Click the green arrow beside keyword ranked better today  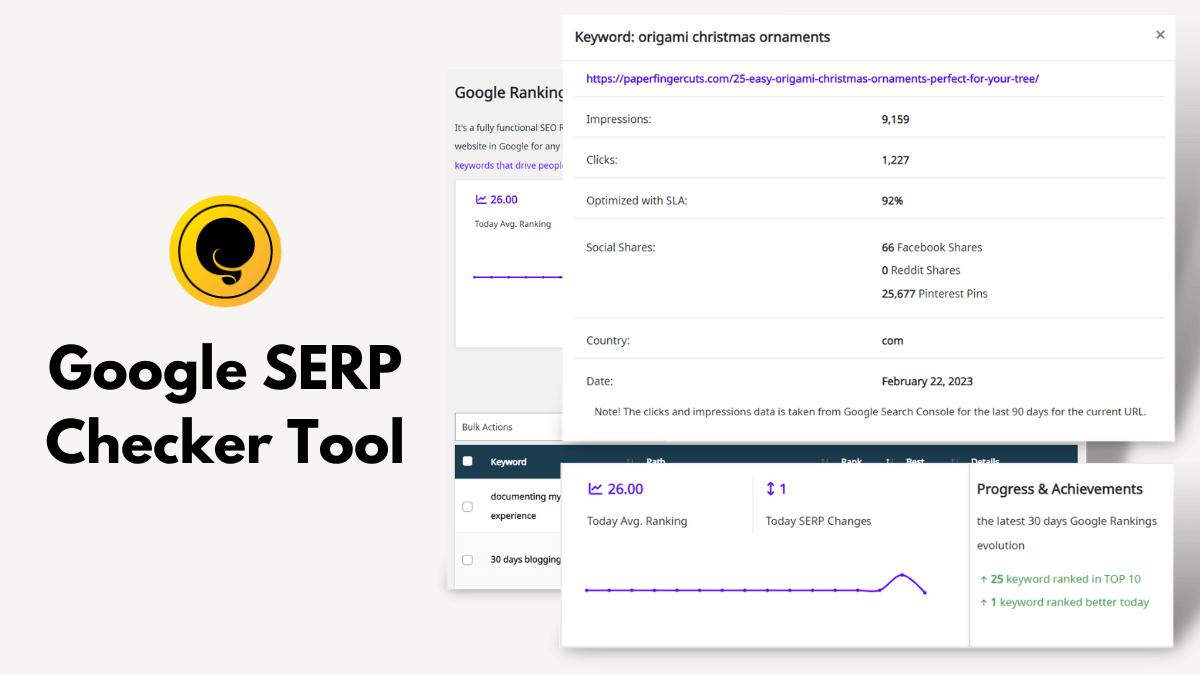point(983,602)
